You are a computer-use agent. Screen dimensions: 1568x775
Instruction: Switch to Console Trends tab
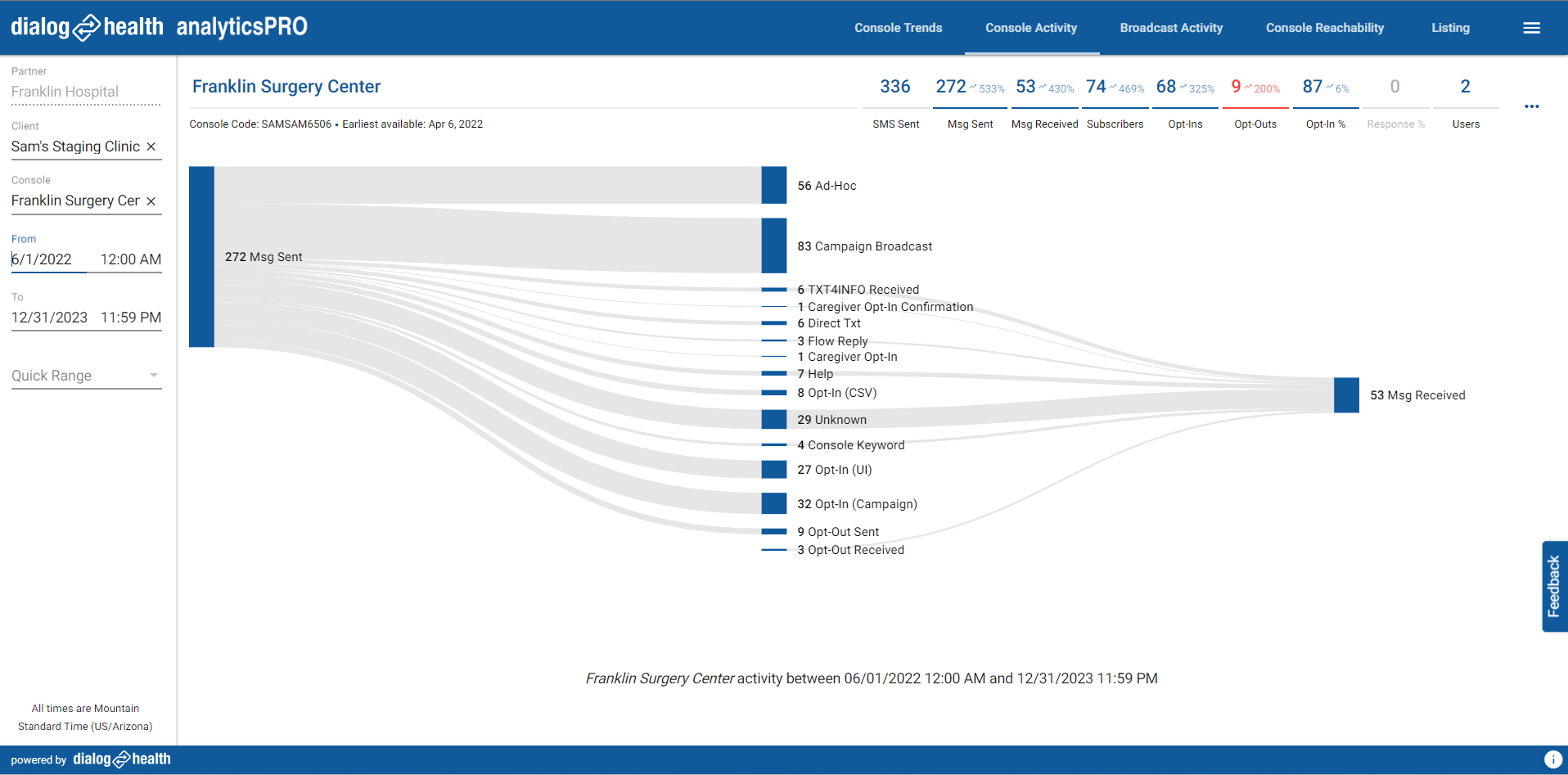[899, 28]
